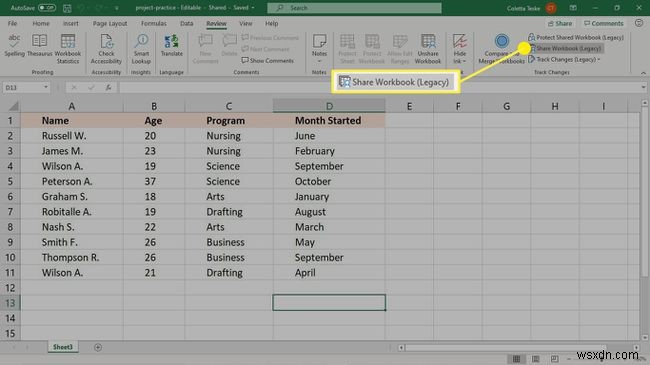Switch to Normal view
The height and width of the screenshot is (365, 650).
(517, 359)
